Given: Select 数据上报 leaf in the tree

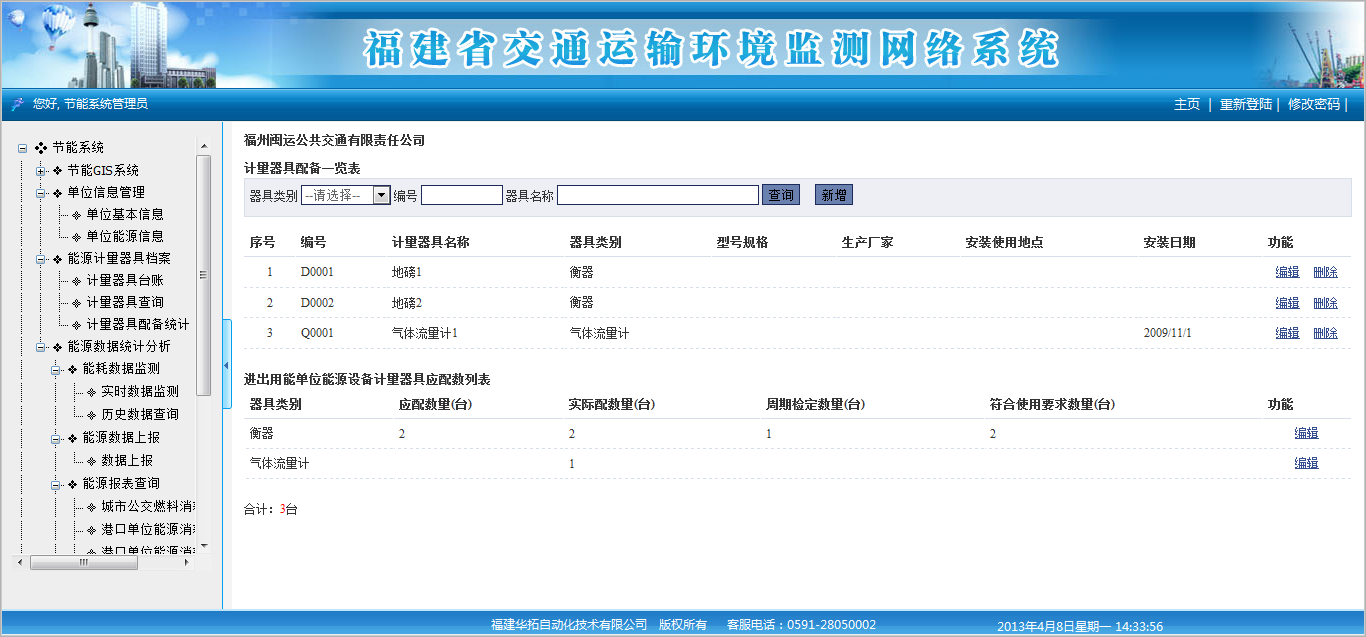Looking at the screenshot, I should point(127,460).
